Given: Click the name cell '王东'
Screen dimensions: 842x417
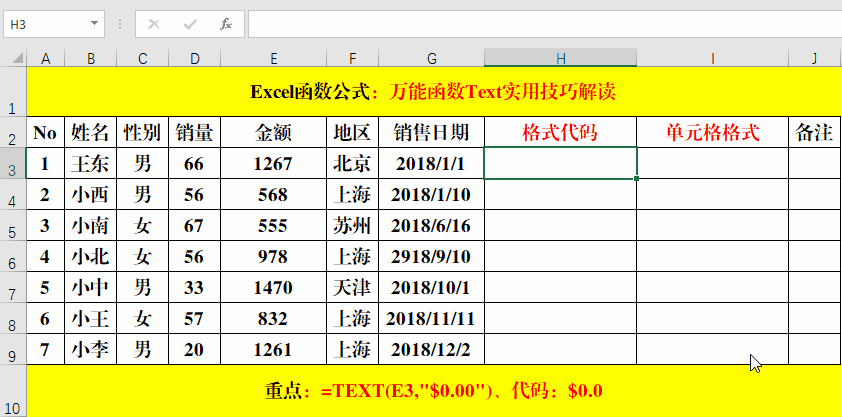Looking at the screenshot, I should pos(91,163).
